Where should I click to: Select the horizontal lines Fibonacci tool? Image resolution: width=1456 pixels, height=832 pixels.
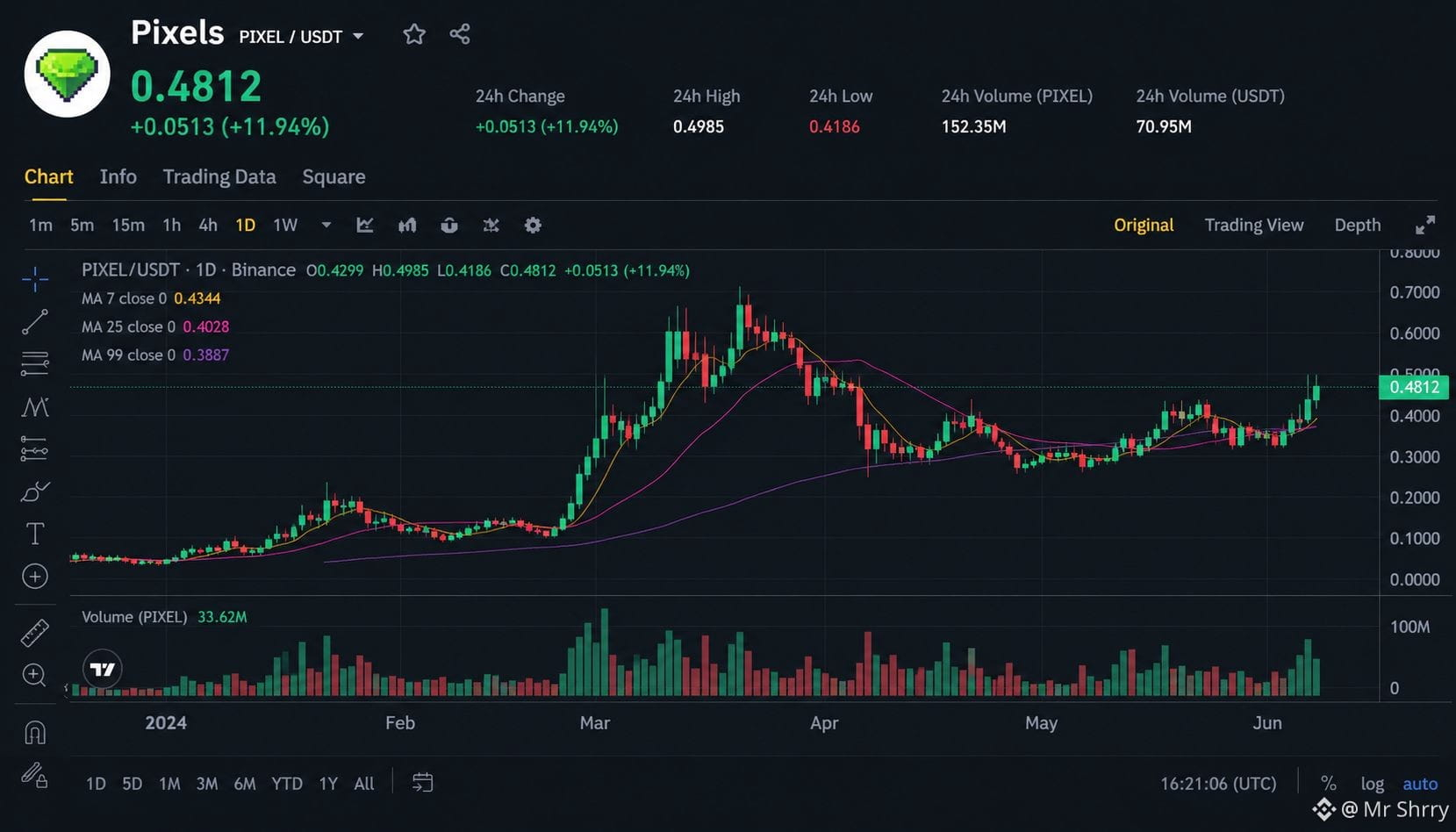(x=35, y=363)
